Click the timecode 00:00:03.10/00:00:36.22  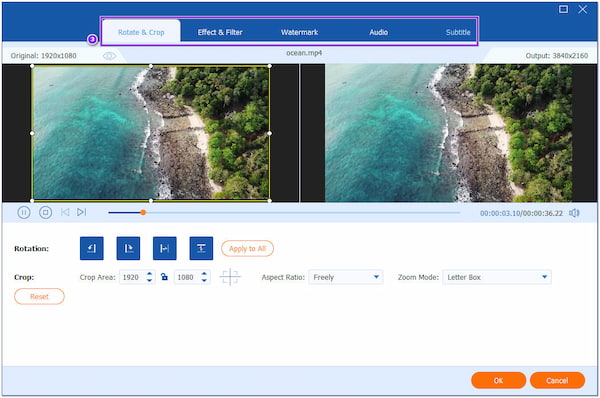[x=521, y=213]
